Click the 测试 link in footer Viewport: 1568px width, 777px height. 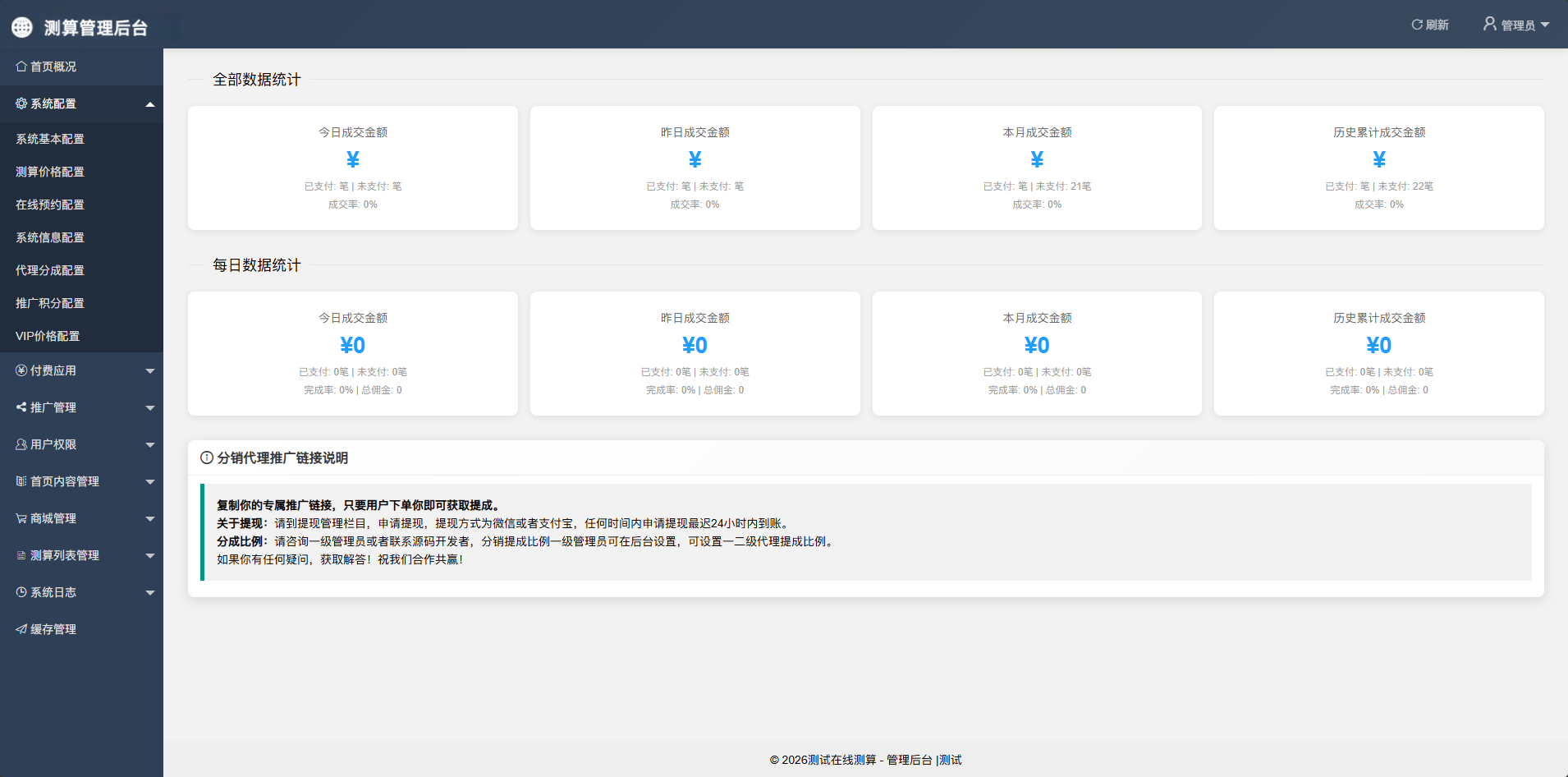click(x=950, y=760)
